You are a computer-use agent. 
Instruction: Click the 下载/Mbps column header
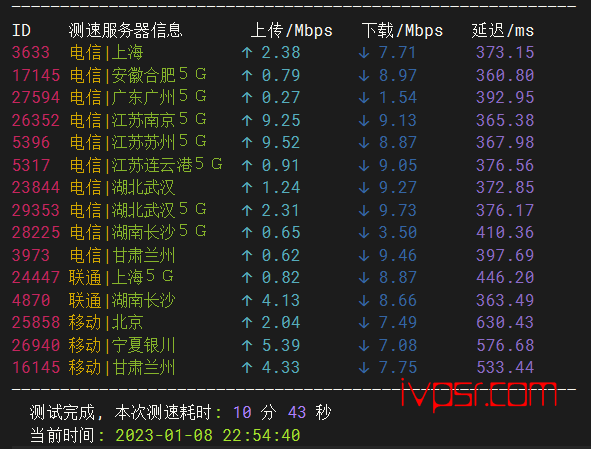[402, 31]
